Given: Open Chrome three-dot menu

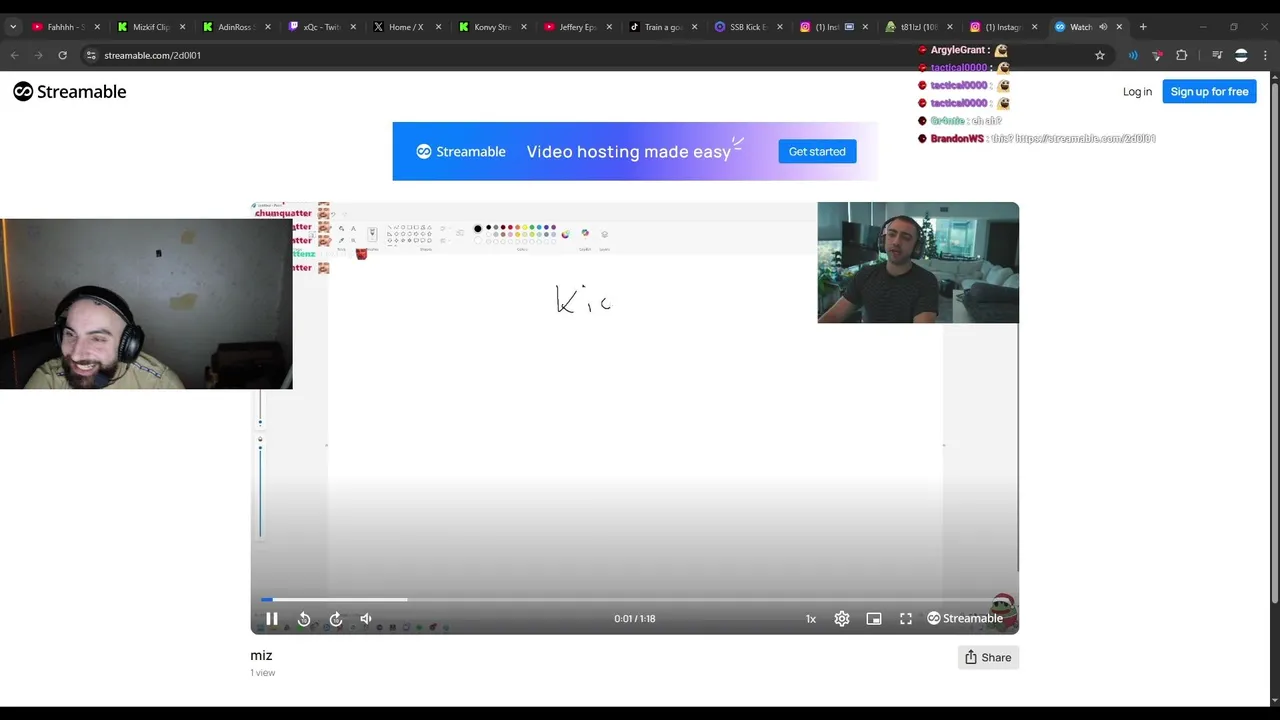Looking at the screenshot, I should coord(1266,55).
